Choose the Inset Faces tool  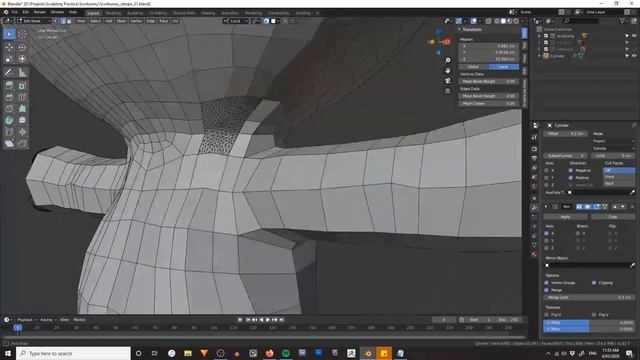click(x=22, y=86)
